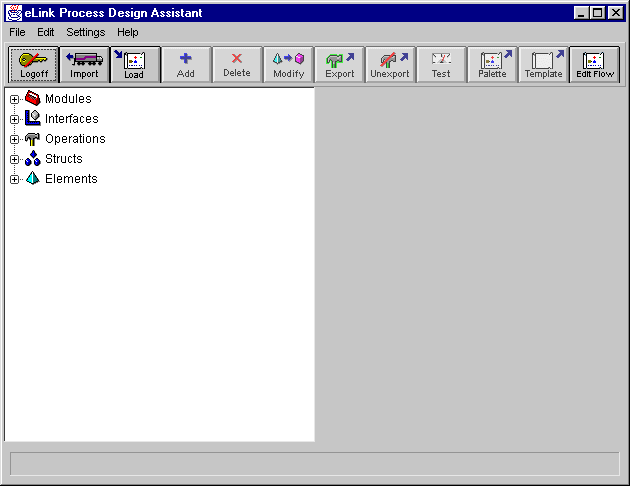Select the Operations label in tree
The width and height of the screenshot is (630, 486).
point(75,139)
